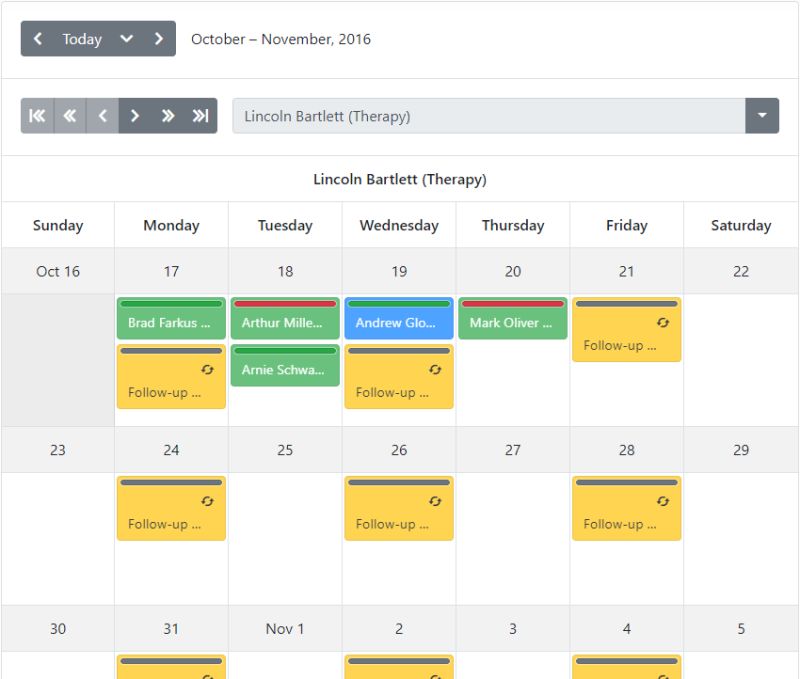Click the fast-forward double-chevron icon
Screen dimensions: 800x679
pyautogui.click(x=169, y=115)
